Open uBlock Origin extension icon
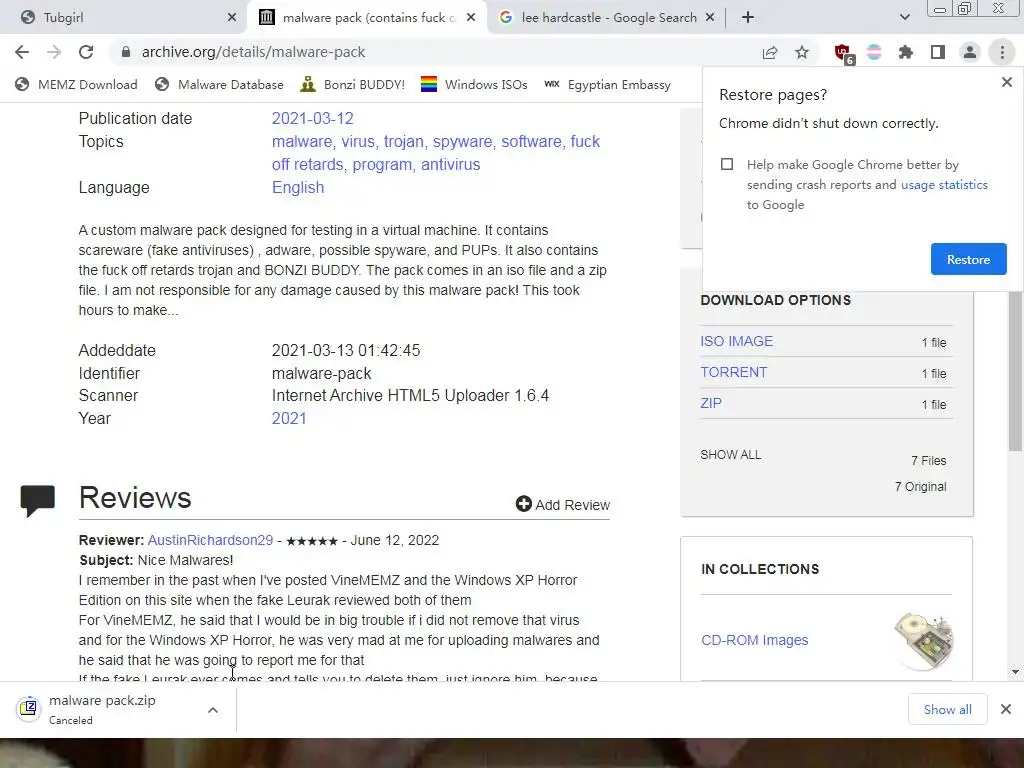1024x768 pixels. 843,53
